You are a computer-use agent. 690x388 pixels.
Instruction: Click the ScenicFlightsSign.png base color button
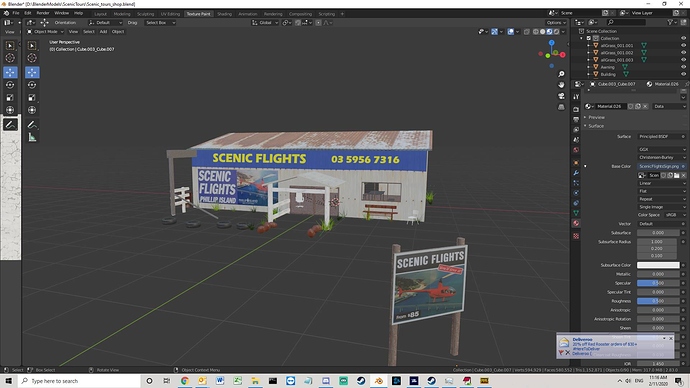(659, 166)
